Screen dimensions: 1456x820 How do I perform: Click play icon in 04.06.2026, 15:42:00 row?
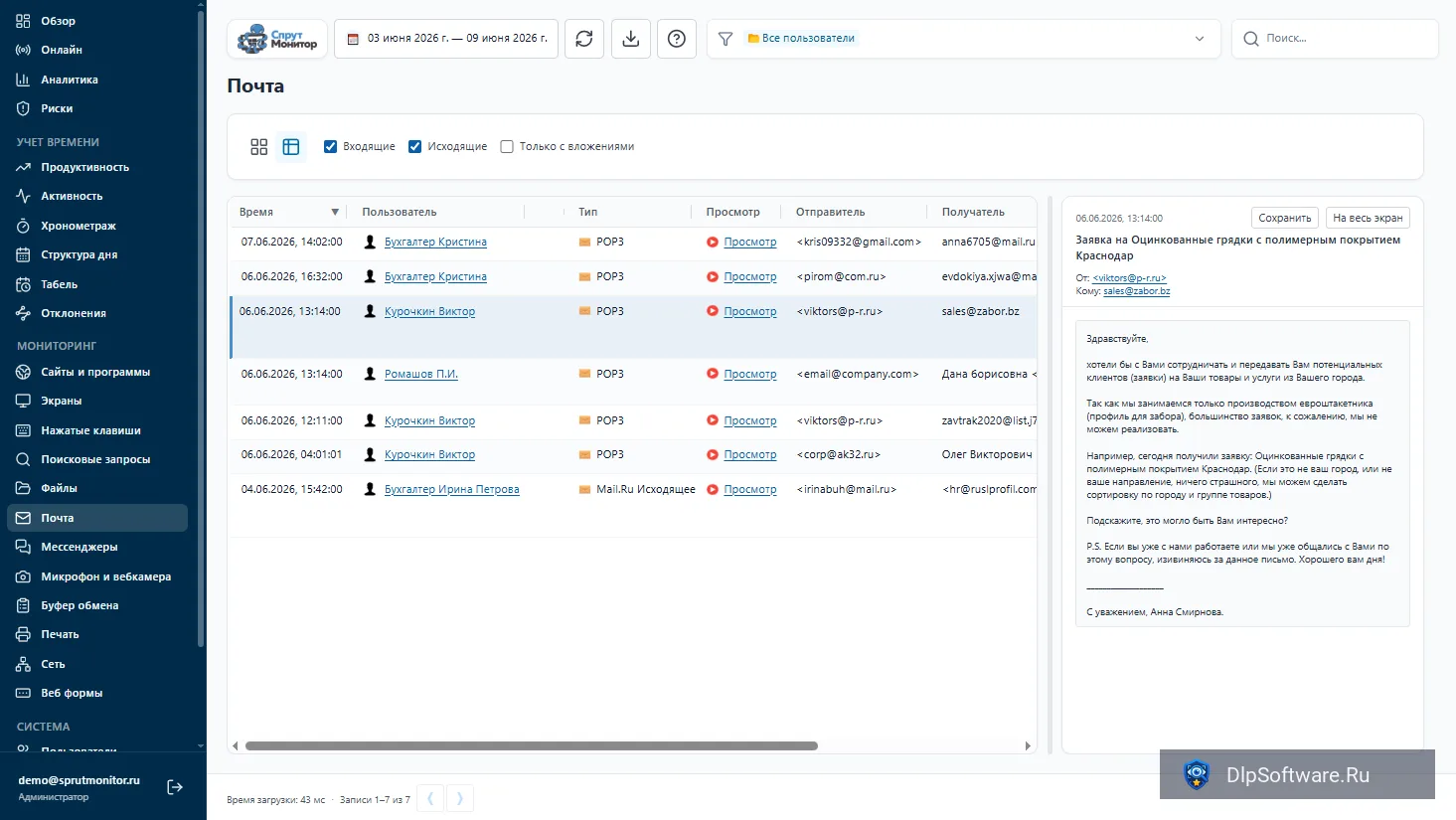[713, 490]
